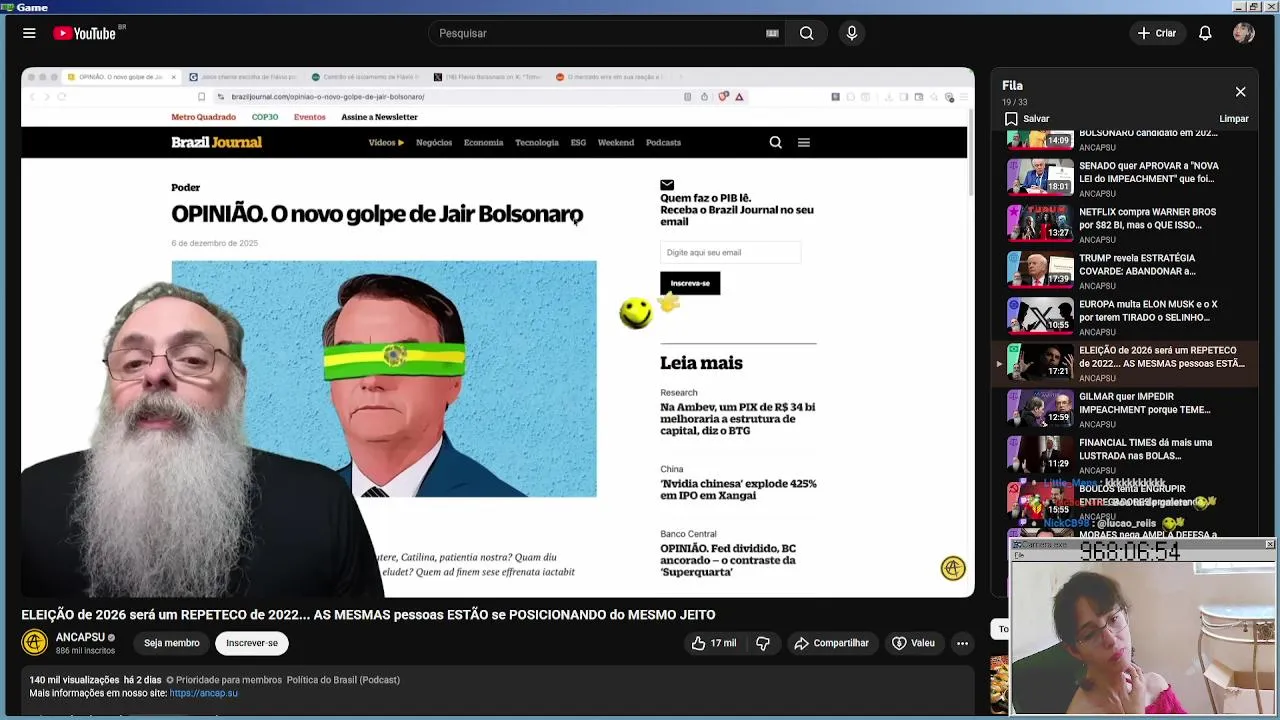Image resolution: width=1280 pixels, height=720 pixels.
Task: Click the Brazil Journal search icon in video
Action: (775, 142)
